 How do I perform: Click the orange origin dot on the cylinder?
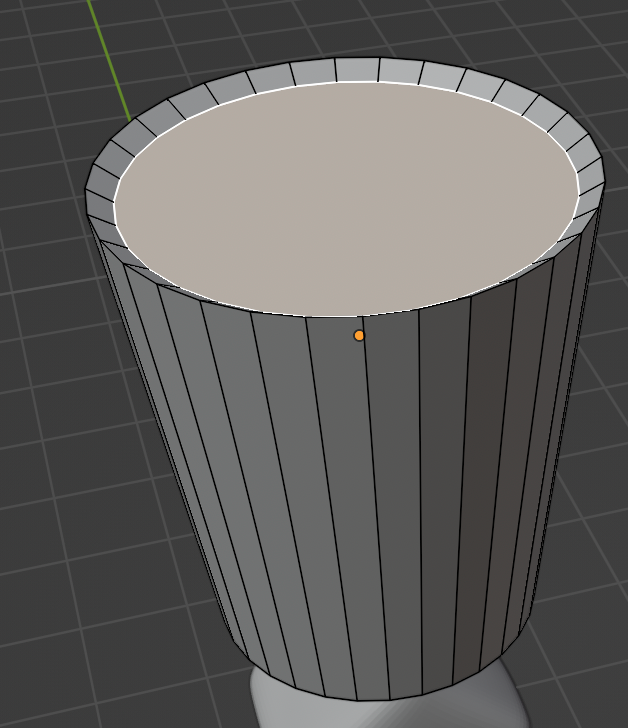click(359, 335)
